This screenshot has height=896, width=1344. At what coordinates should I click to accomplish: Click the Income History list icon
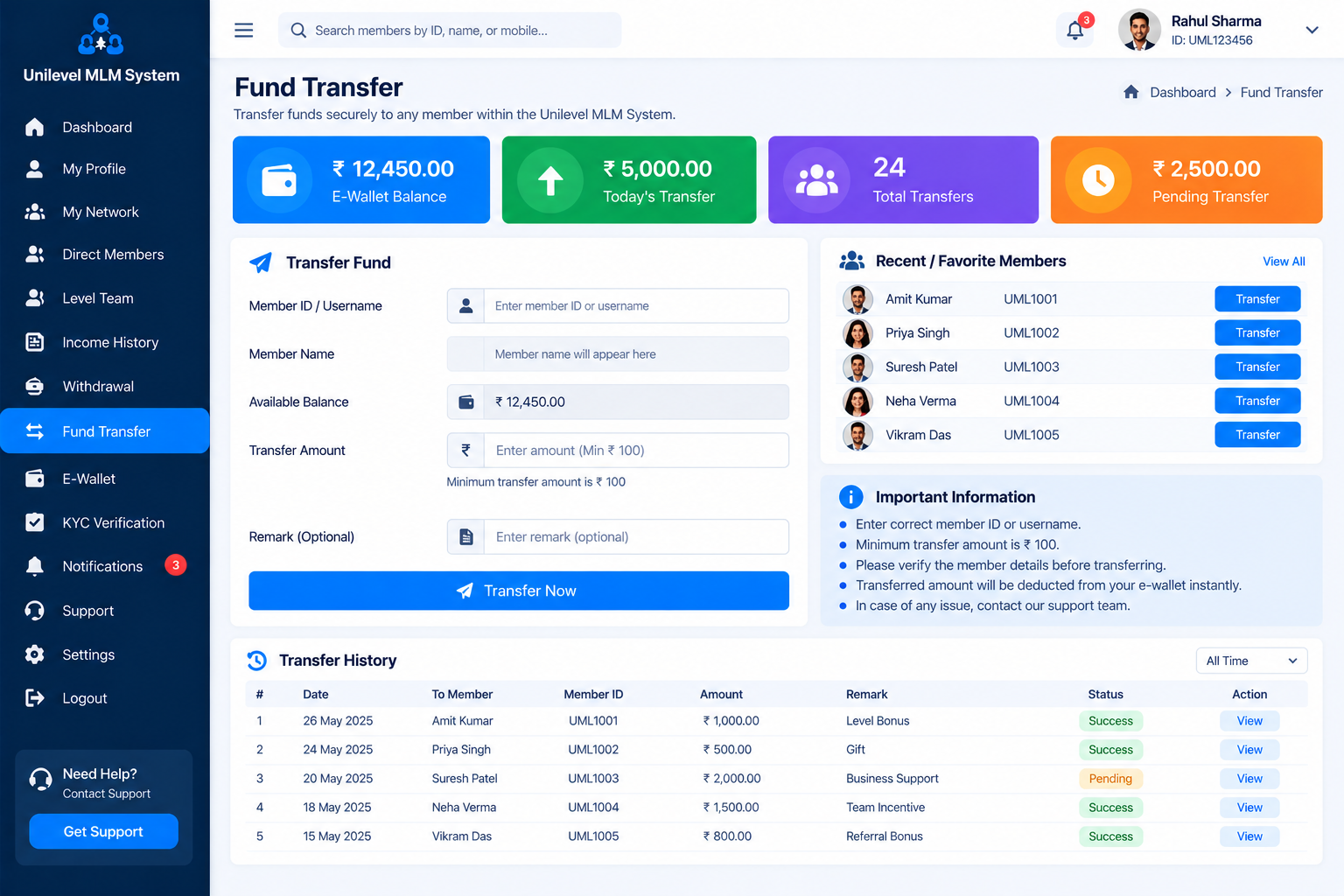coord(35,342)
